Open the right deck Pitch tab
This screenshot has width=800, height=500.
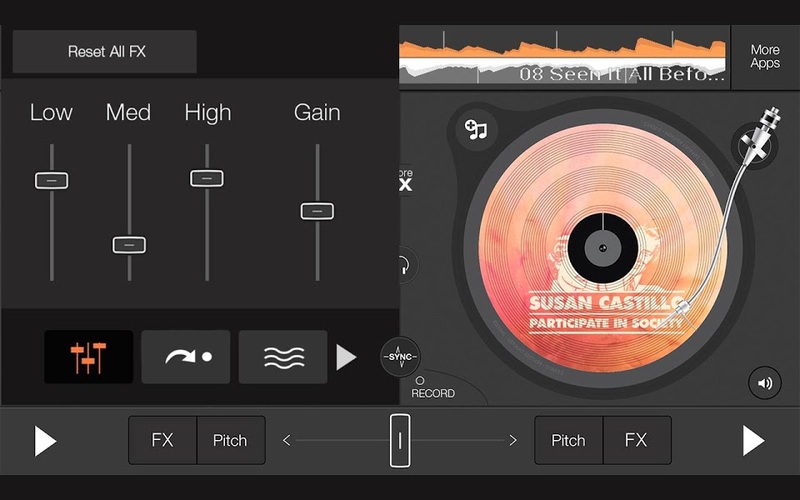point(568,440)
